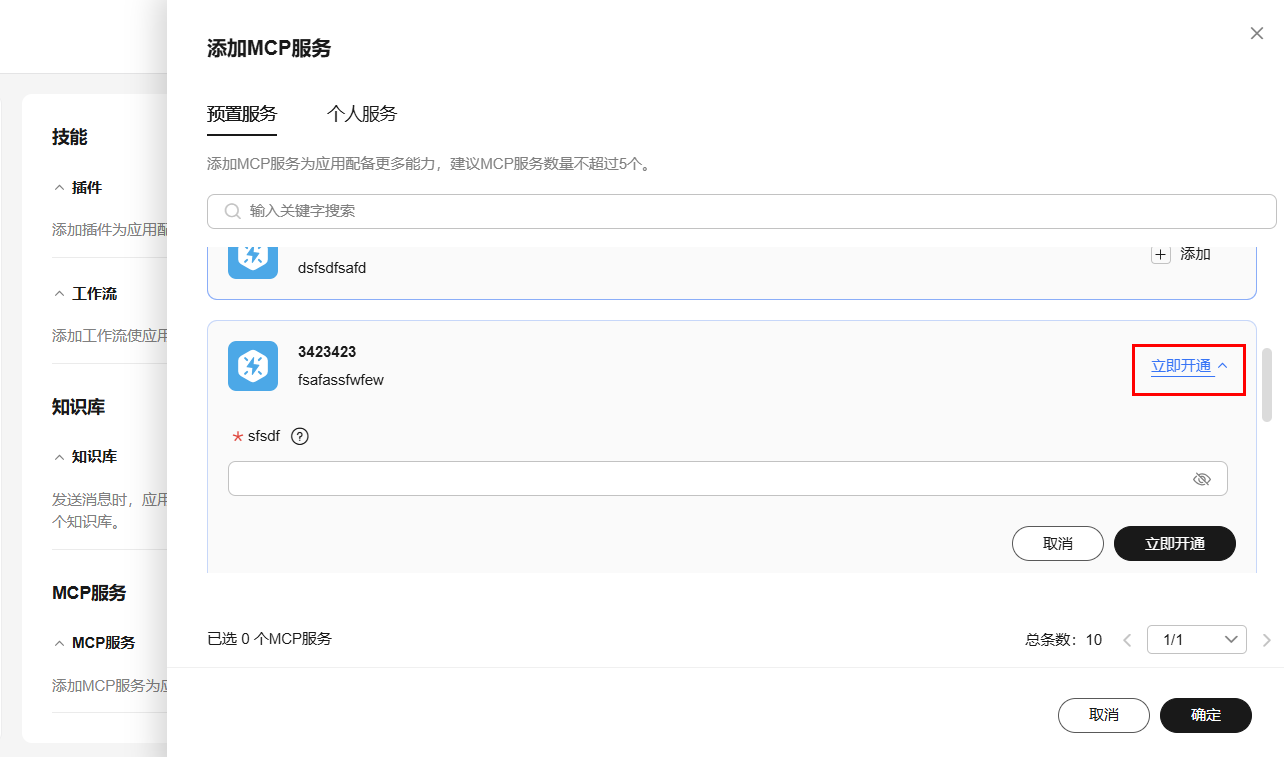Collapse the 插件 section in sidebar
Viewport: 1284px width, 757px height.
(59, 188)
